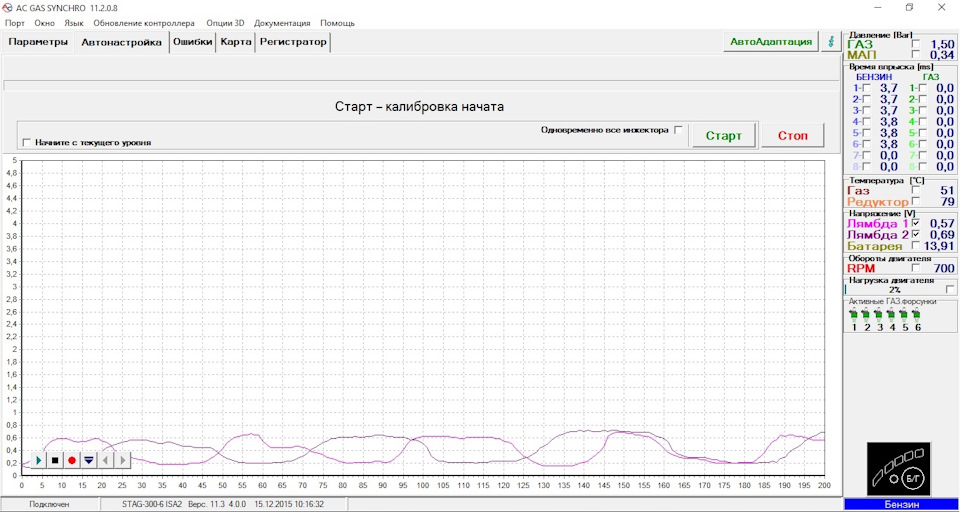Open the 'Обновление контроллера' menu
Screen dimensions: 960x512
click(144, 23)
